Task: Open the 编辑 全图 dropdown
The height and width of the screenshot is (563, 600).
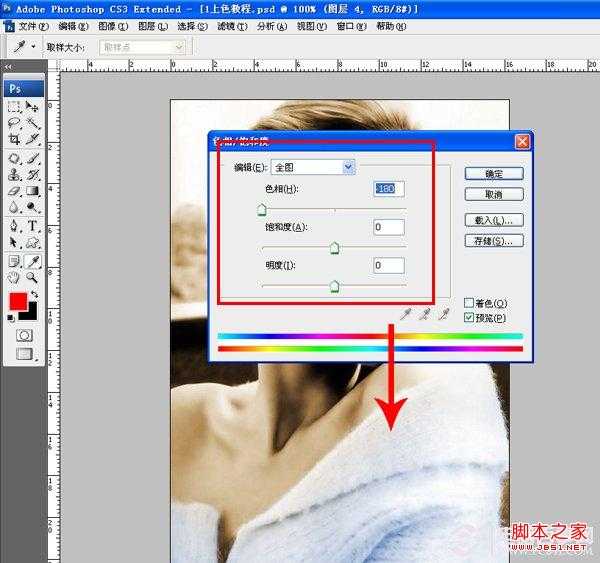Action: (313, 167)
